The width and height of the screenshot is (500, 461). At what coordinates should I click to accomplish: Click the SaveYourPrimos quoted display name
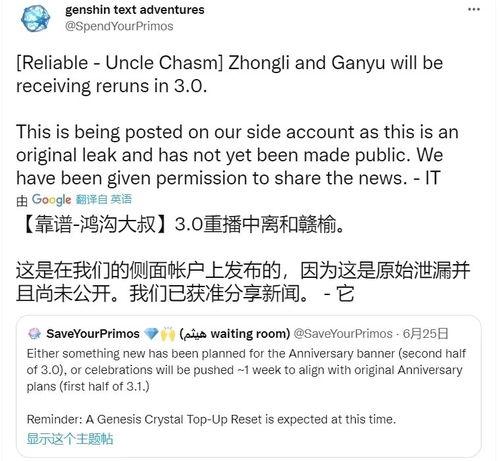93,334
